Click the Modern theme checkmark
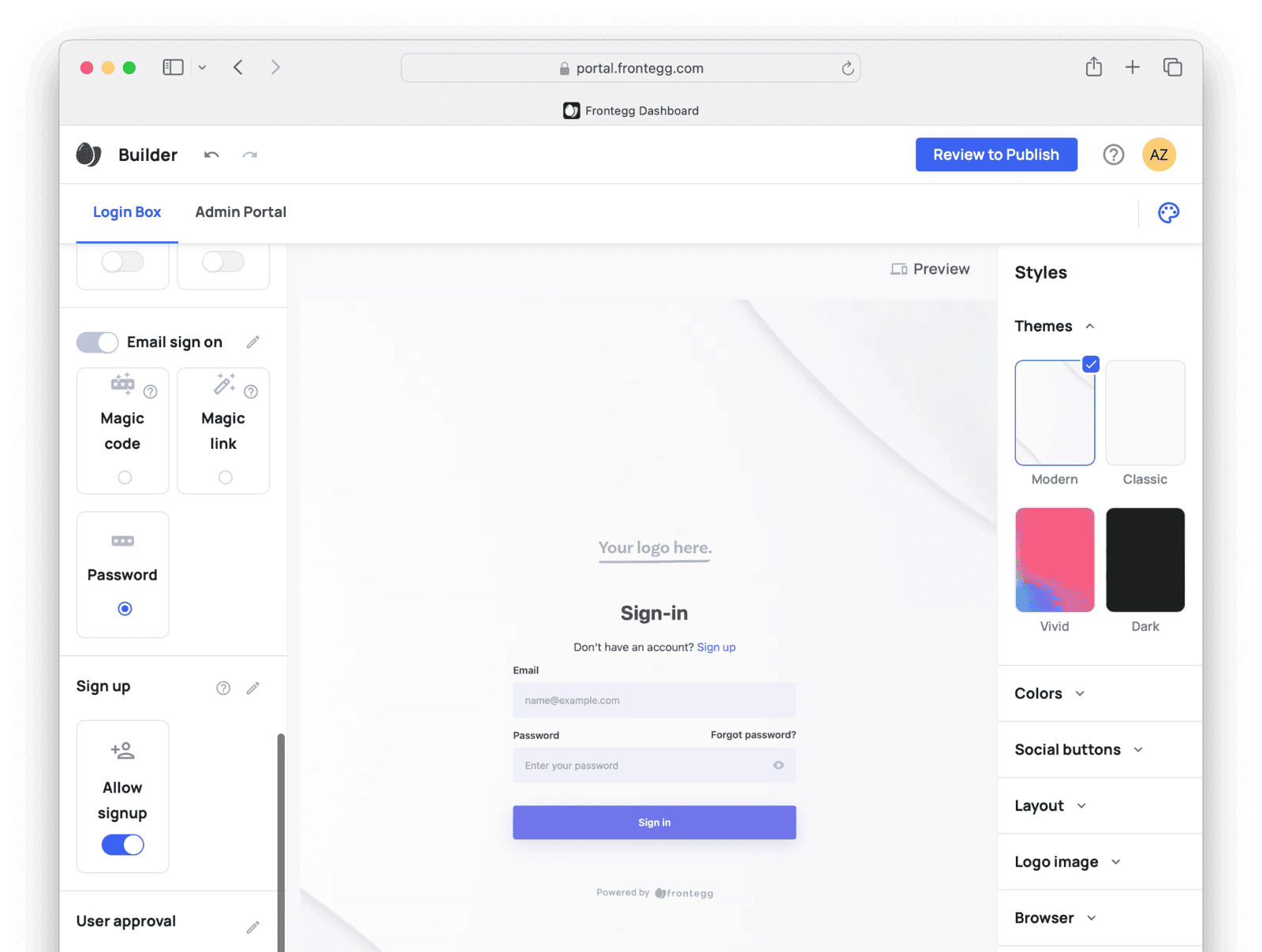 click(x=1091, y=364)
